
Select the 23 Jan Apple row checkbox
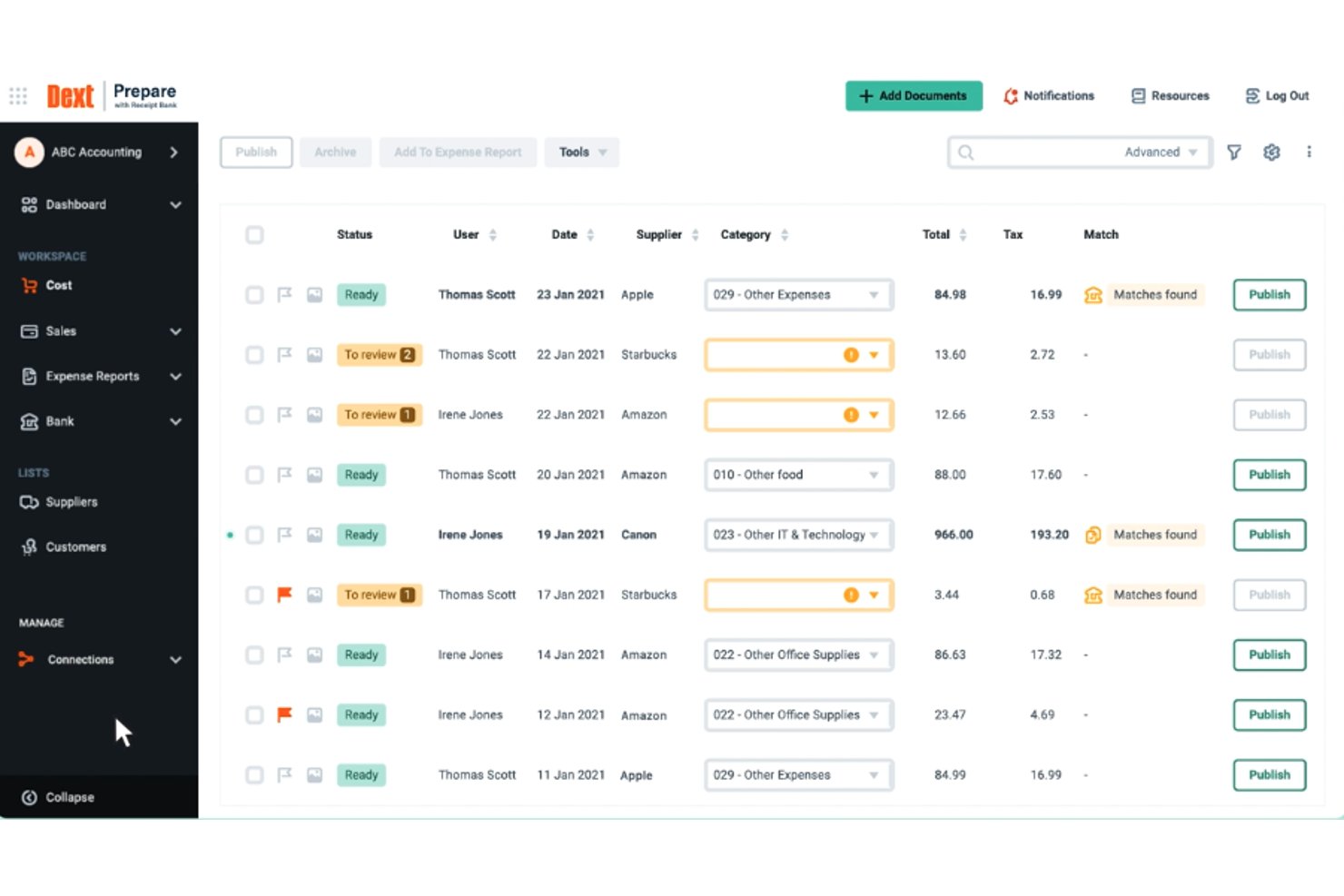click(x=254, y=295)
